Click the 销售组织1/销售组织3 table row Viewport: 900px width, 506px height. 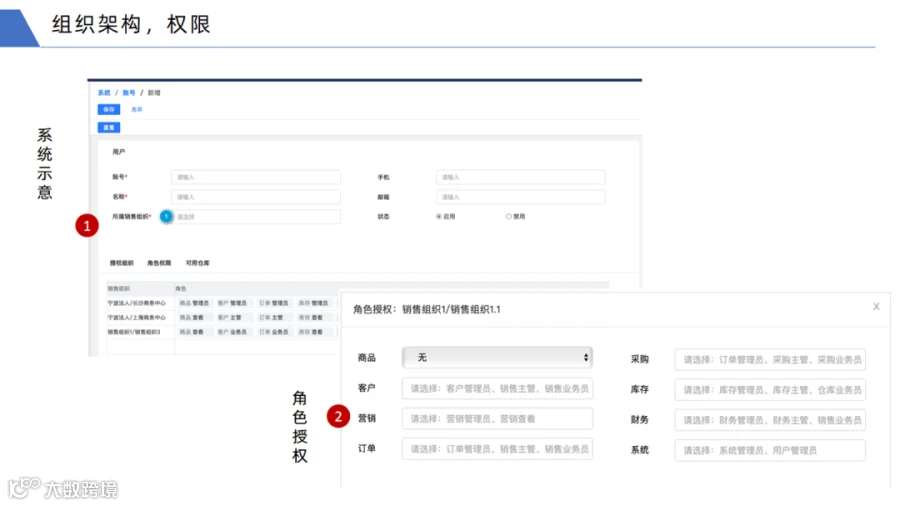click(223, 332)
